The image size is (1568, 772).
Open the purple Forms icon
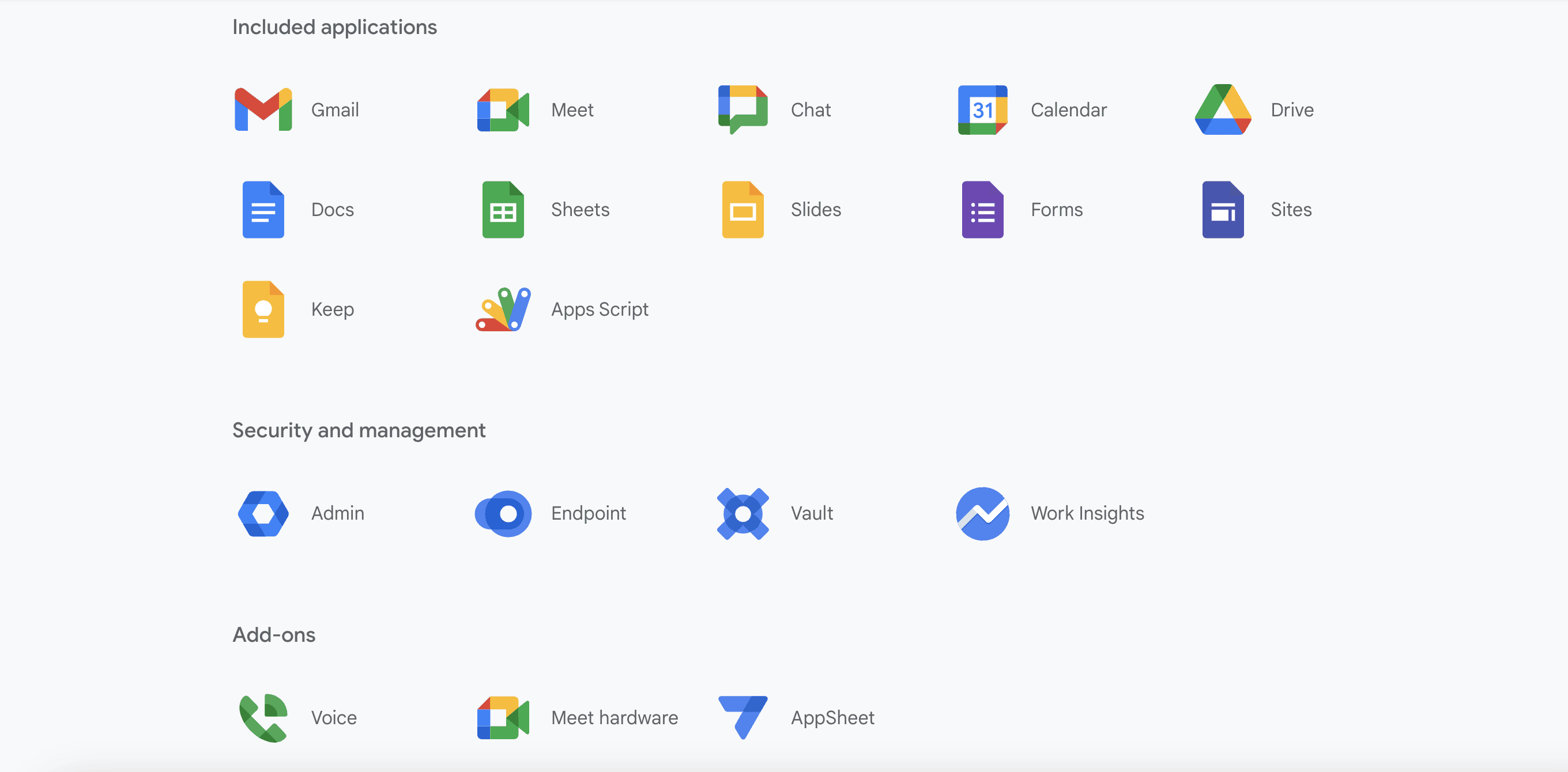pos(982,209)
